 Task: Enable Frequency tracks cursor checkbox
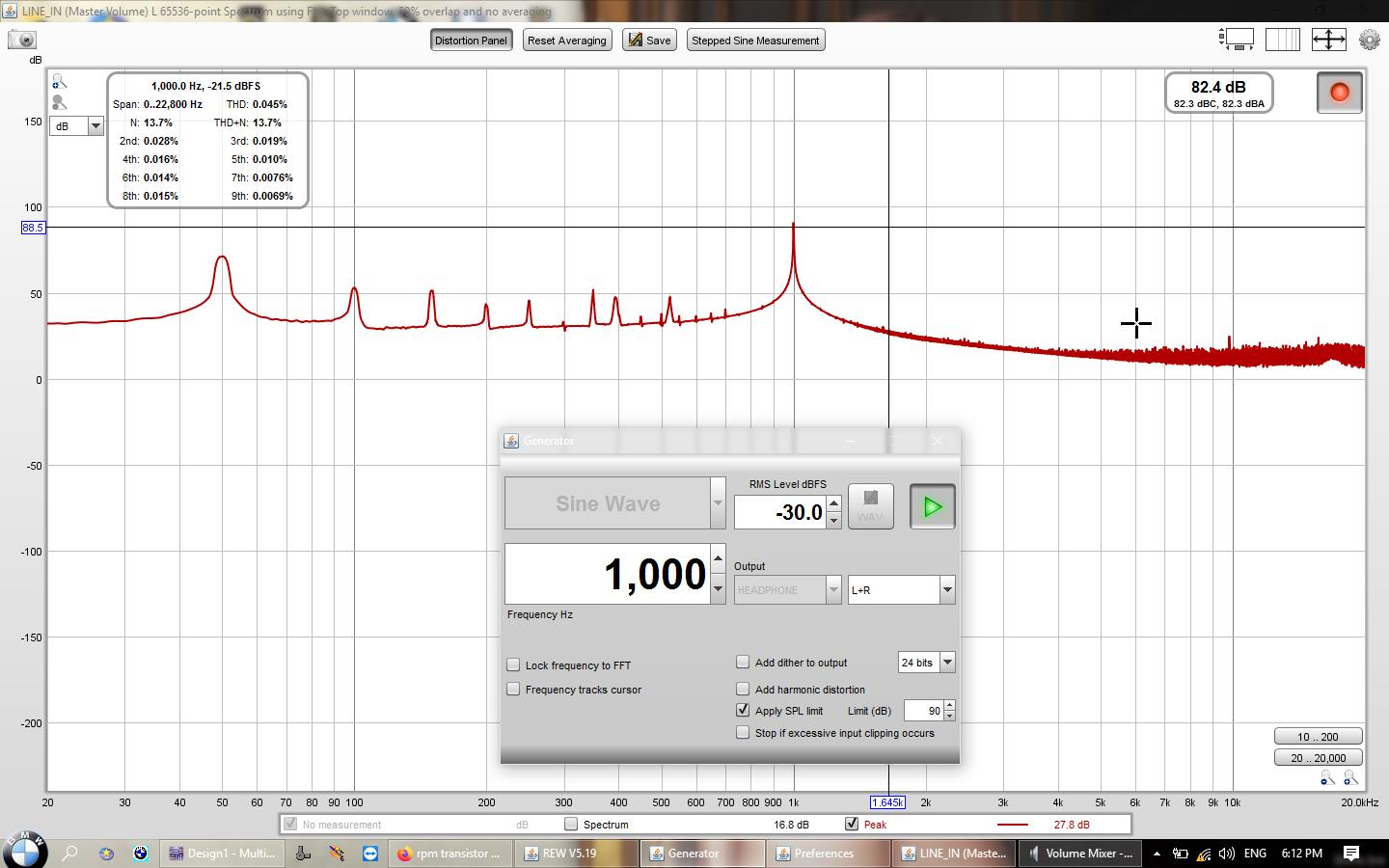(x=513, y=689)
